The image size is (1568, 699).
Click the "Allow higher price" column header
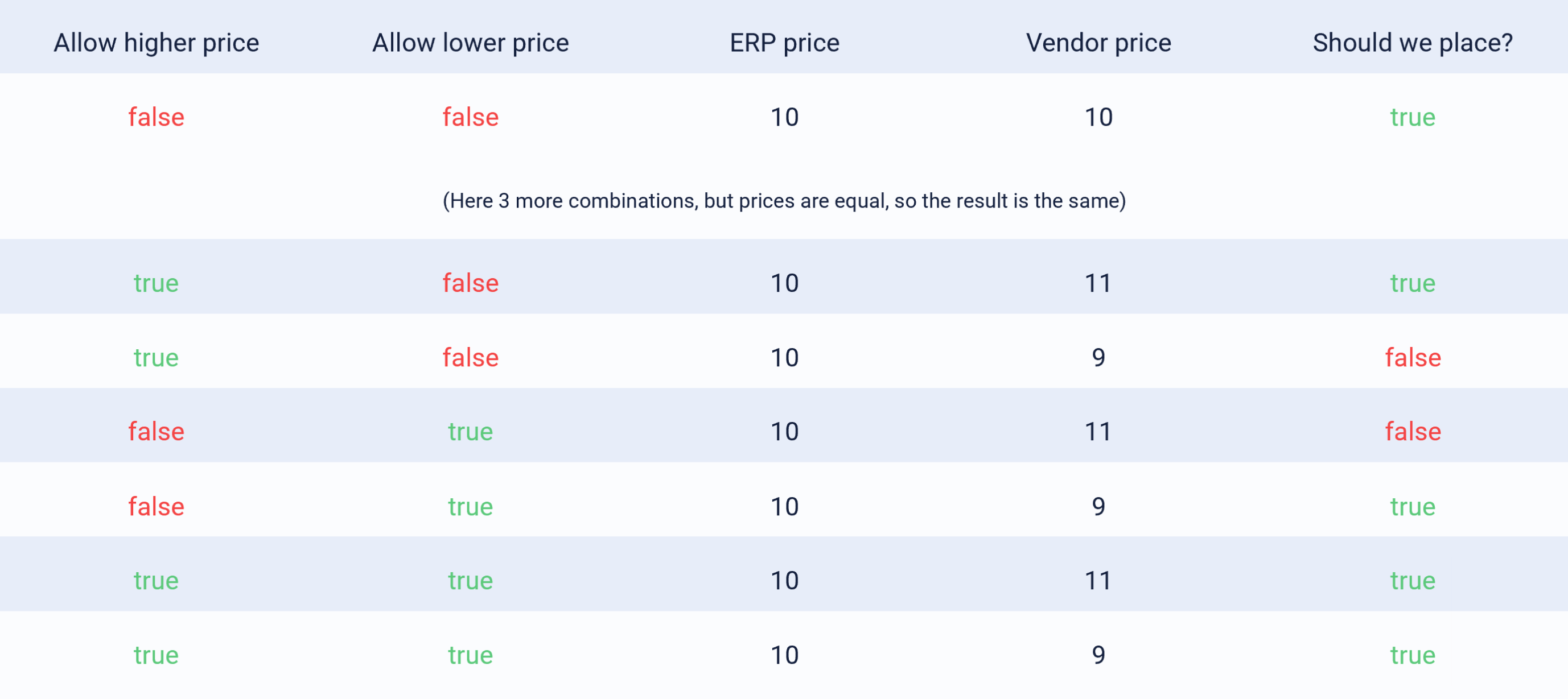(157, 43)
